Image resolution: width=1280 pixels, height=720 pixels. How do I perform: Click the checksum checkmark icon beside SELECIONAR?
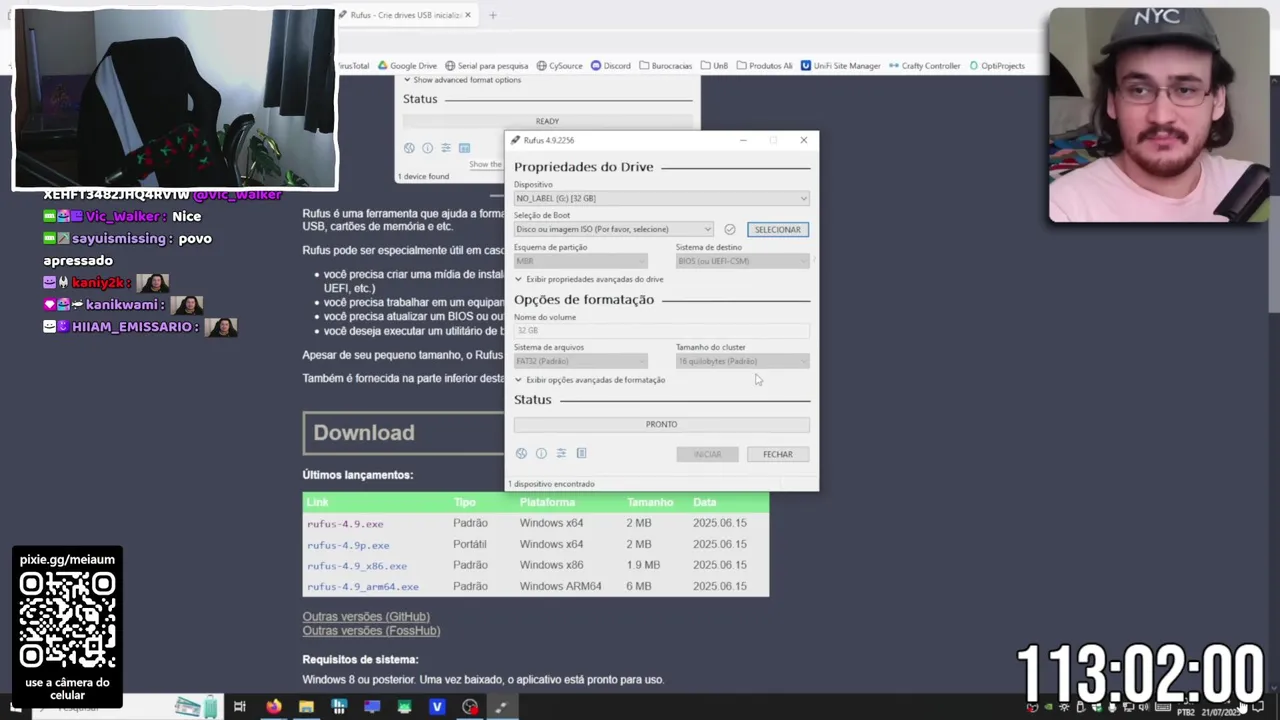[730, 230]
